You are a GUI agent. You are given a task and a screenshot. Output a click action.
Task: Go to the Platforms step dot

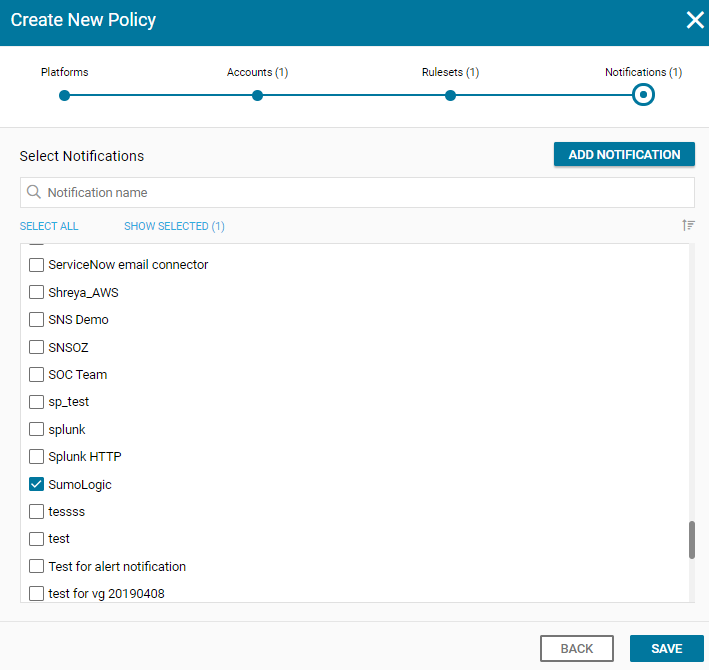pos(65,95)
